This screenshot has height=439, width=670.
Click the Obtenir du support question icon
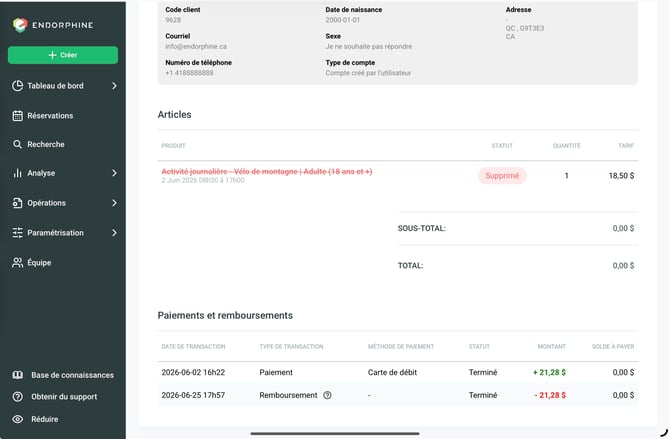[x=18, y=397]
